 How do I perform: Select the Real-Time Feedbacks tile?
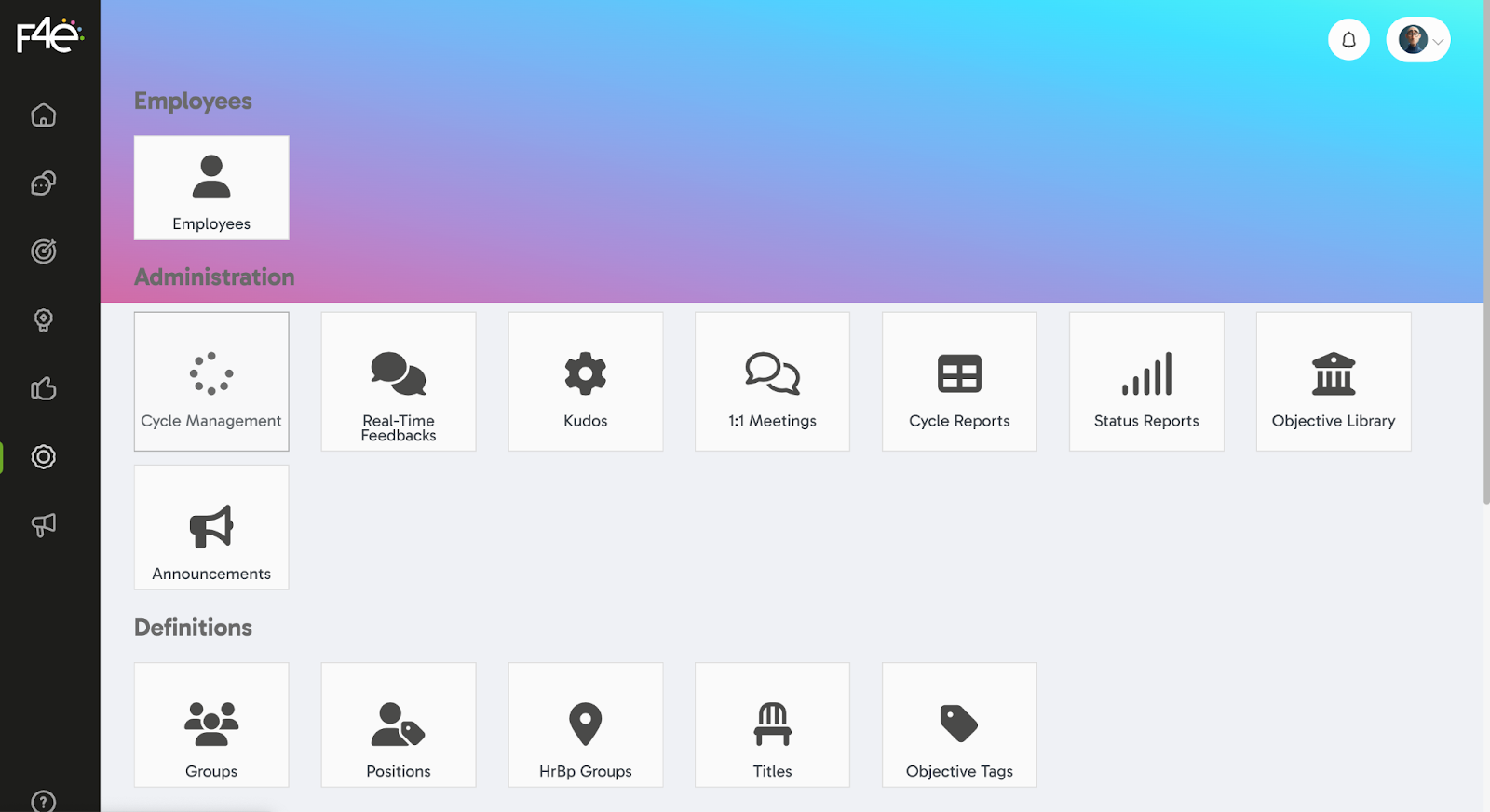399,382
